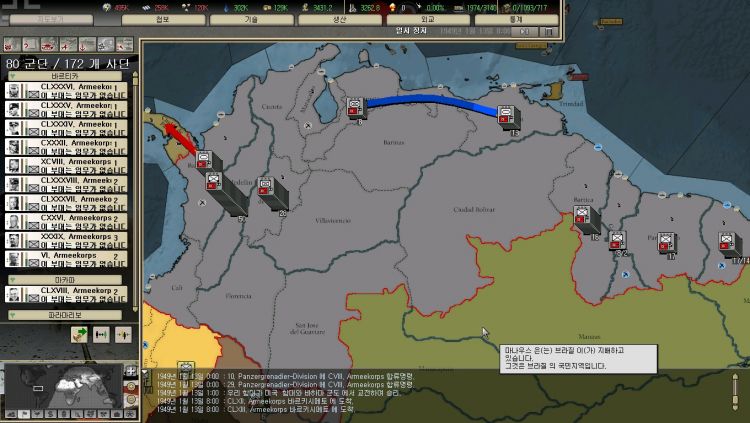Open the 외교 diplomacy screen

coord(428,20)
